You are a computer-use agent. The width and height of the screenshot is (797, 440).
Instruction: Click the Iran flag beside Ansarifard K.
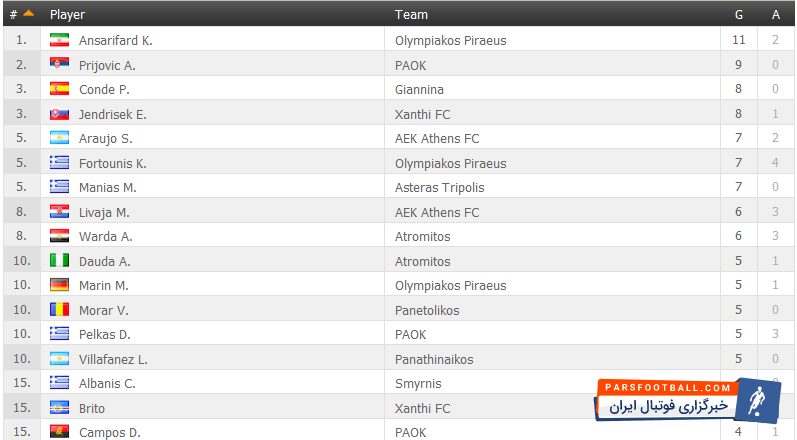click(60, 40)
